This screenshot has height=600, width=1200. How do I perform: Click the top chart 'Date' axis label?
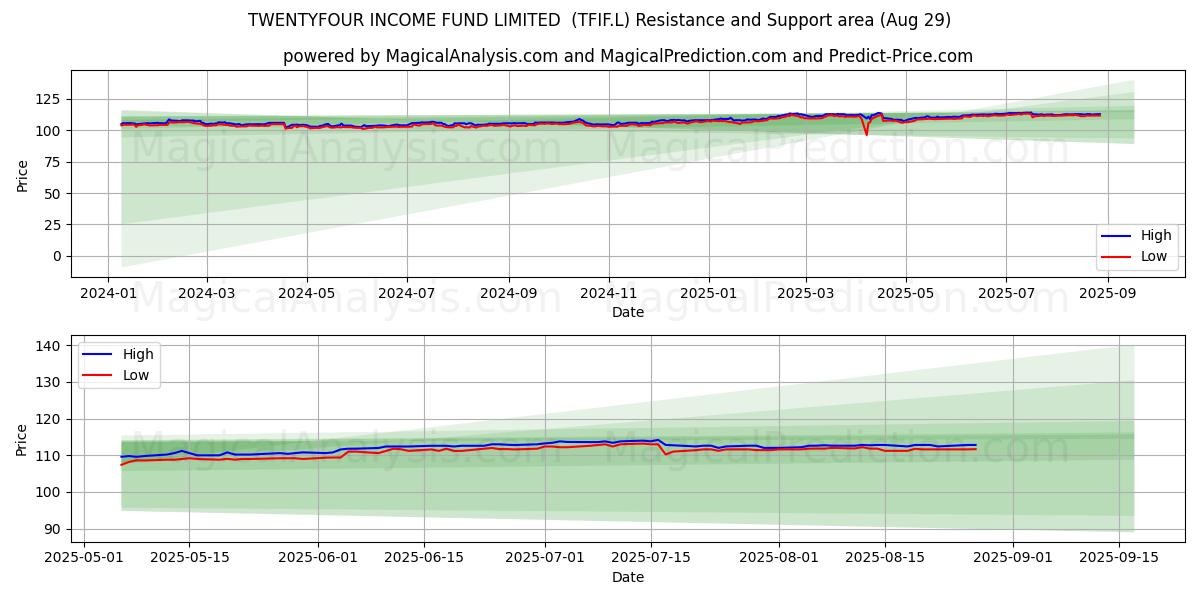coord(628,313)
